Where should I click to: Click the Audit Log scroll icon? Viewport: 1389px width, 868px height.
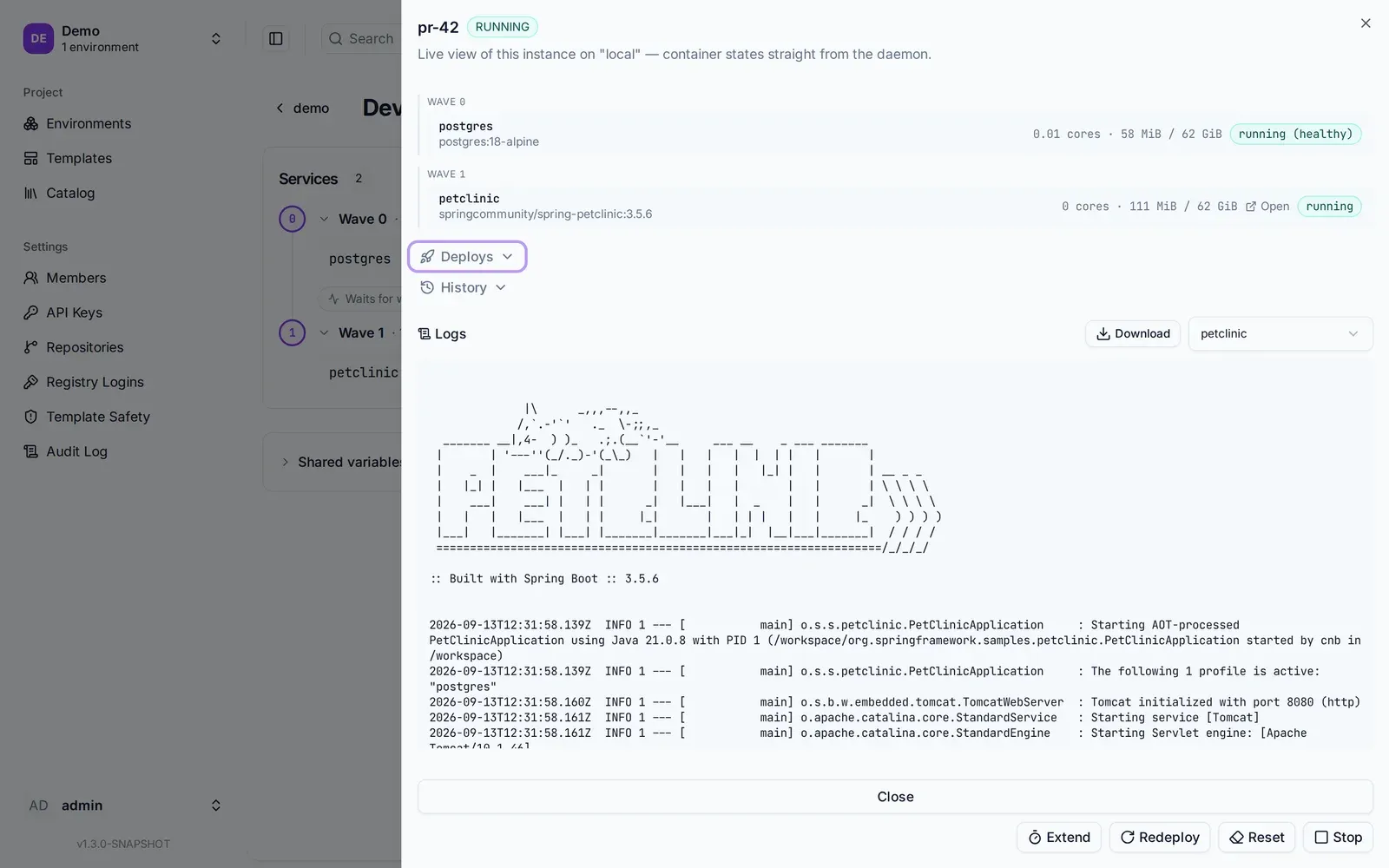point(30,451)
